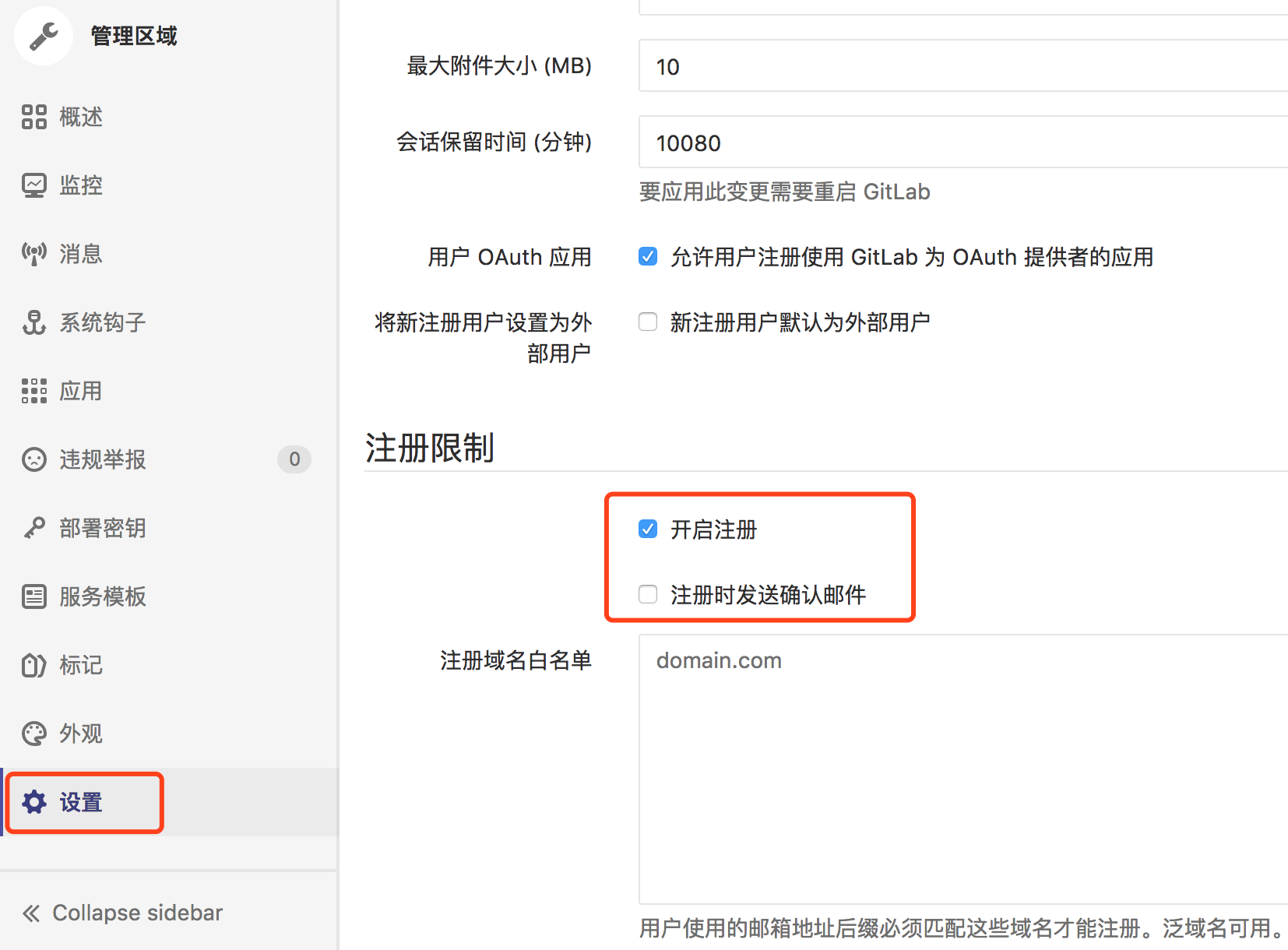Click into the 注册域名白名单 text area
1288x950 pixels.
point(963,769)
